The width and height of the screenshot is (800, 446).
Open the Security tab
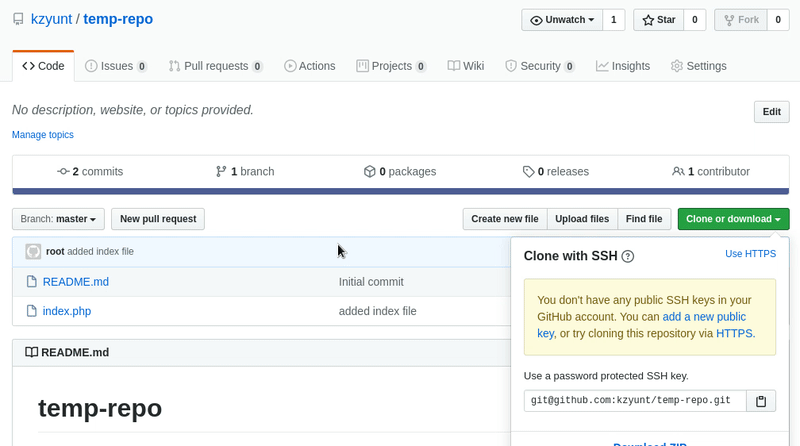click(x=540, y=66)
